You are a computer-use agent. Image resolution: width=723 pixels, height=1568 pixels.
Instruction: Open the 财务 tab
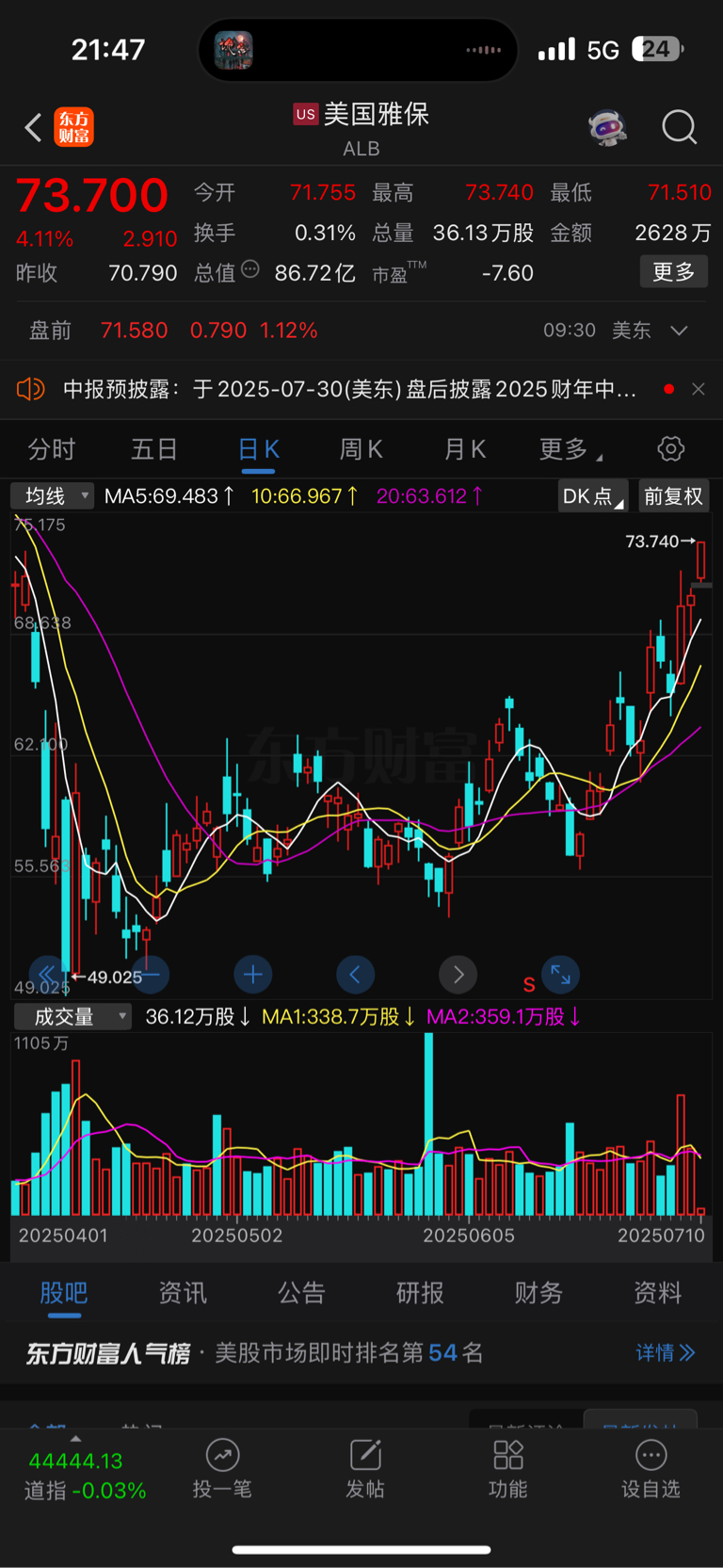538,1293
